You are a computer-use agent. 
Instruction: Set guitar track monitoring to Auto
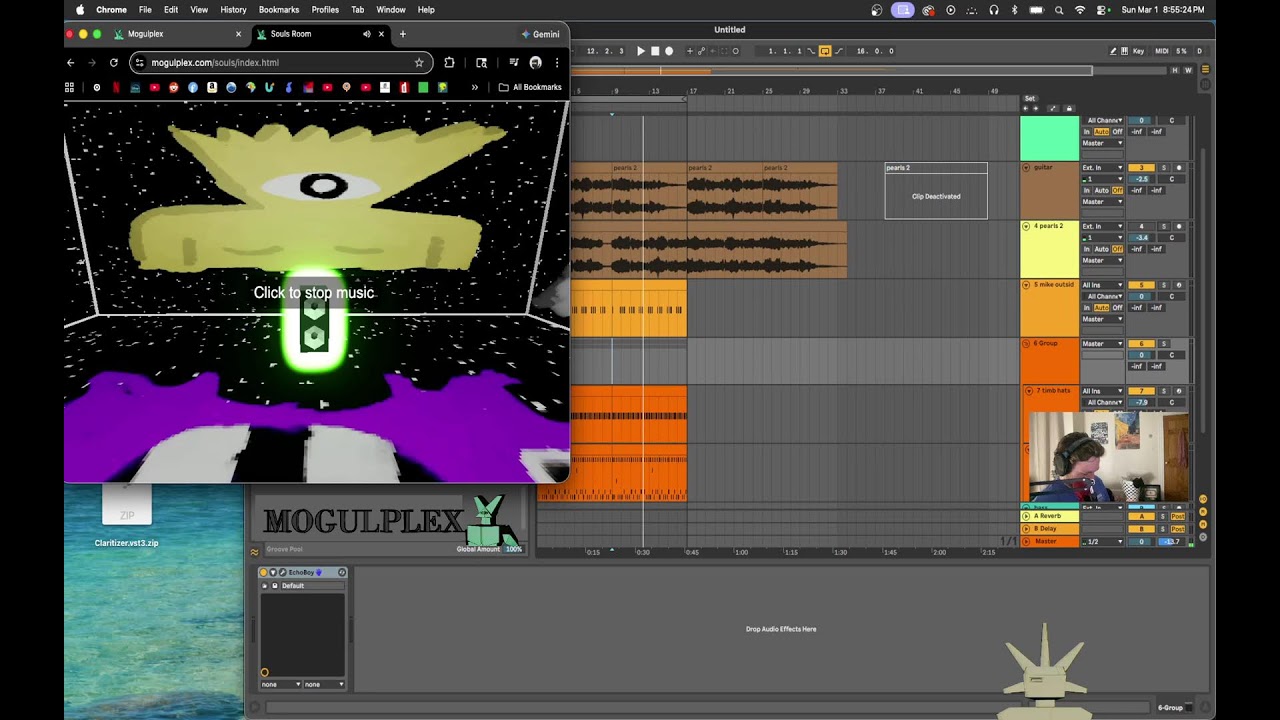[1102, 190]
